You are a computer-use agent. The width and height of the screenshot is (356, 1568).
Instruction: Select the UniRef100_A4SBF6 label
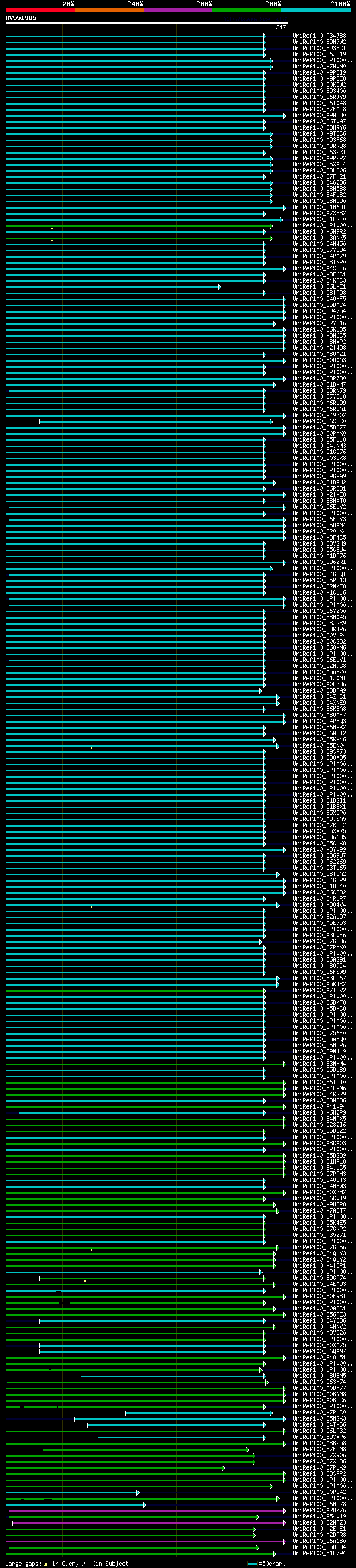coord(319,269)
